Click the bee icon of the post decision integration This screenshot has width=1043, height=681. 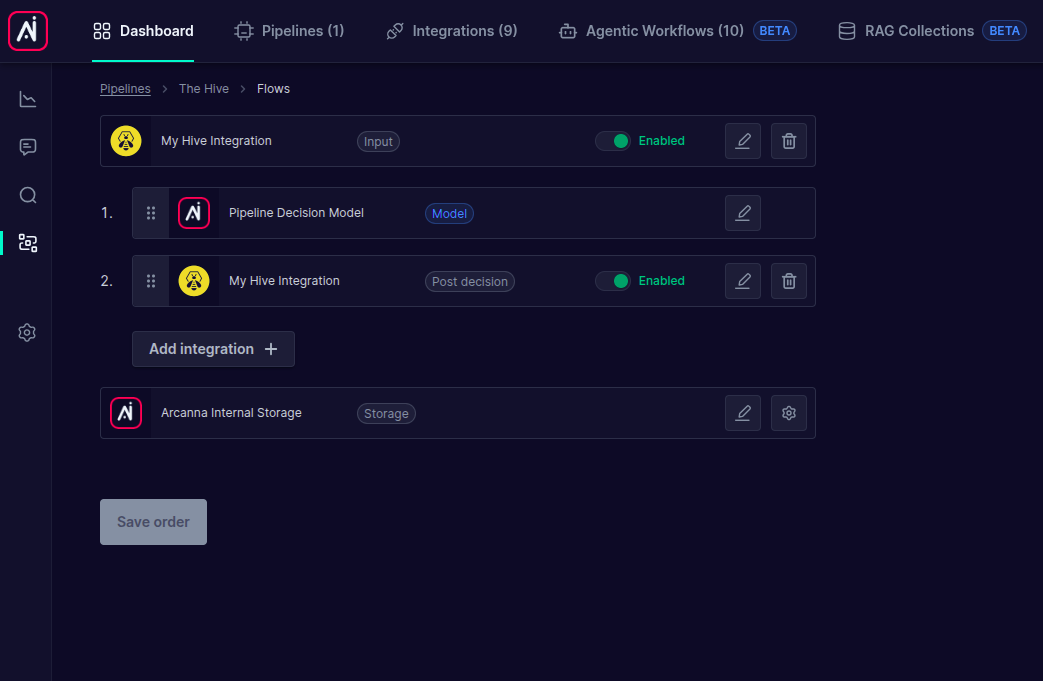tap(194, 281)
